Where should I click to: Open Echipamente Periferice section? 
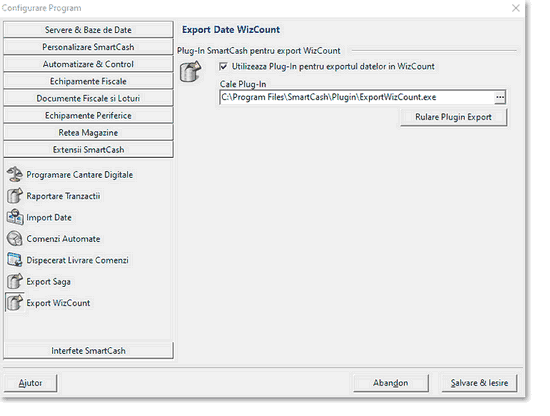(x=88, y=116)
